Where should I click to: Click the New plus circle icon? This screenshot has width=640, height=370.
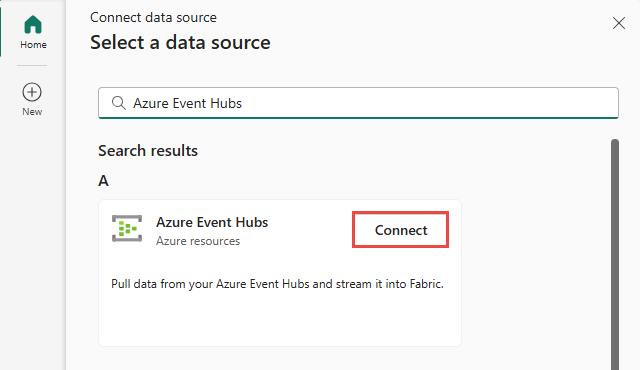pyautogui.click(x=32, y=92)
